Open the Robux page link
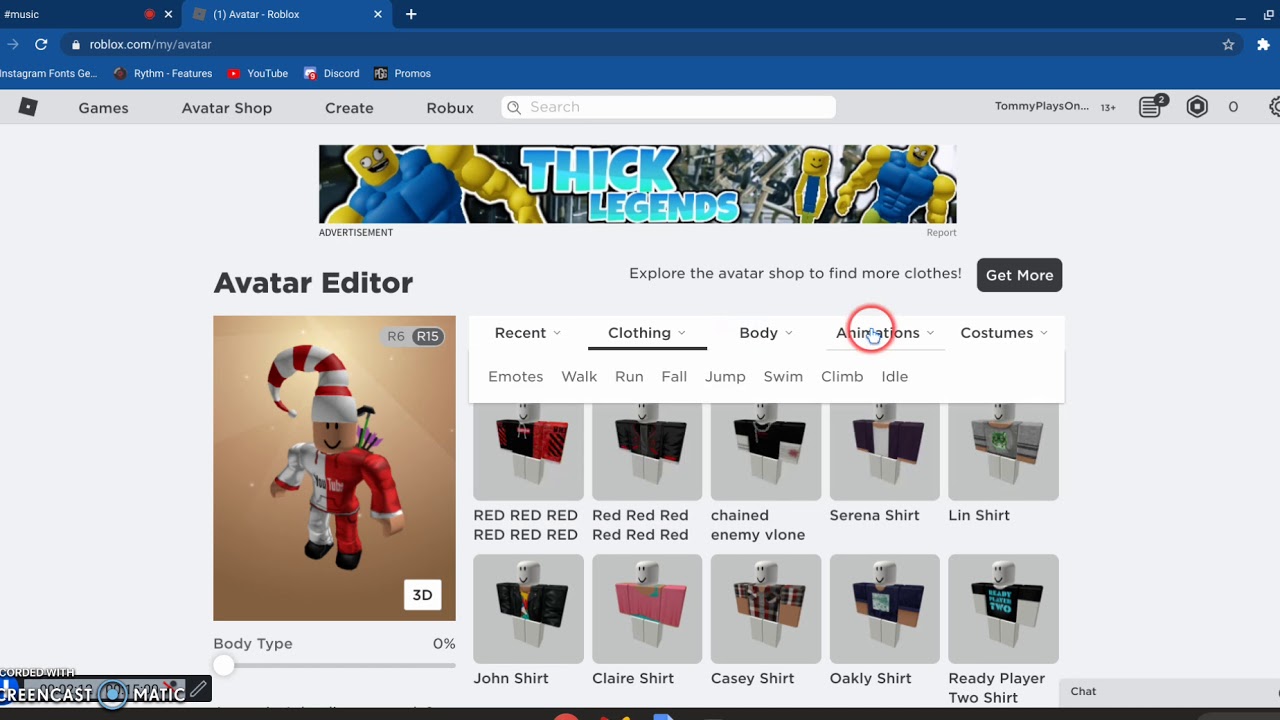Viewport: 1280px width, 720px height. [450, 108]
